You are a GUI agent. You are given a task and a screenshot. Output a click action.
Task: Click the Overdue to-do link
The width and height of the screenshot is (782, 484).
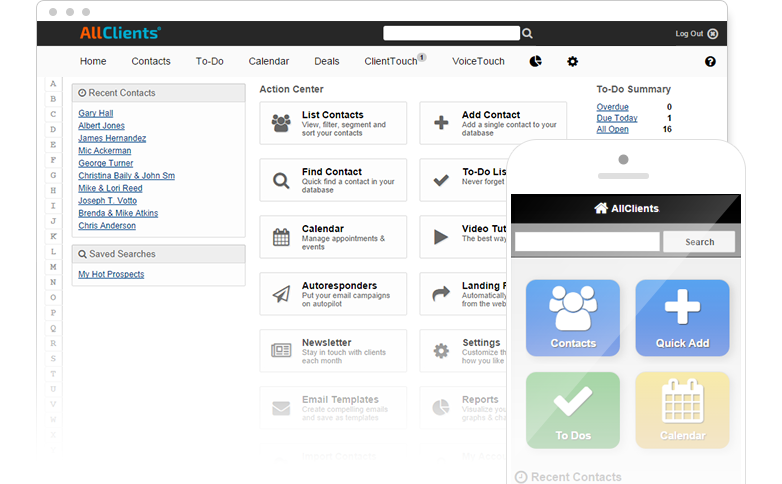[612, 107]
